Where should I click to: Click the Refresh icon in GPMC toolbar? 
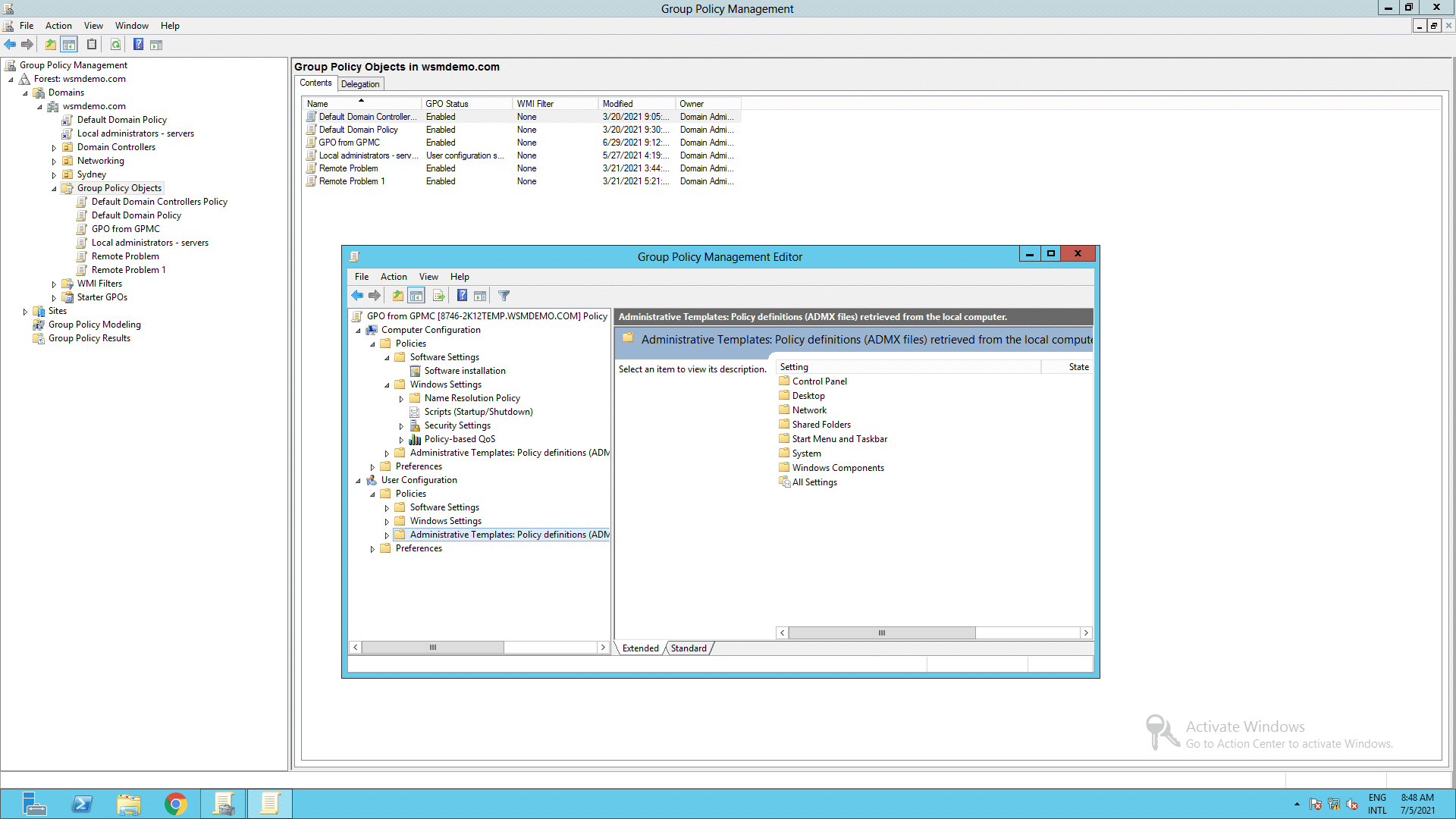pos(115,45)
